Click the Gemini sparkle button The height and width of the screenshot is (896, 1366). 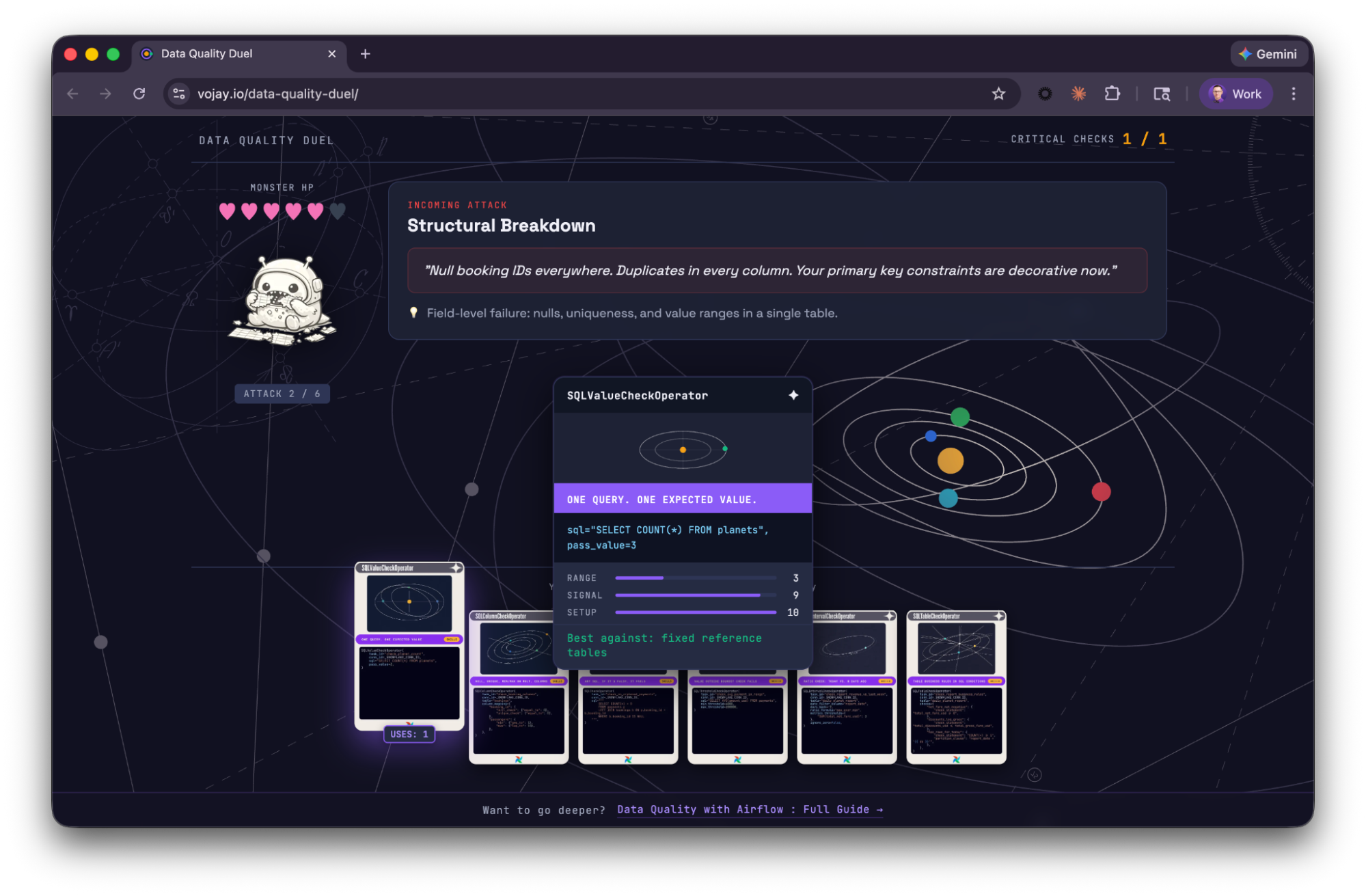1268,54
